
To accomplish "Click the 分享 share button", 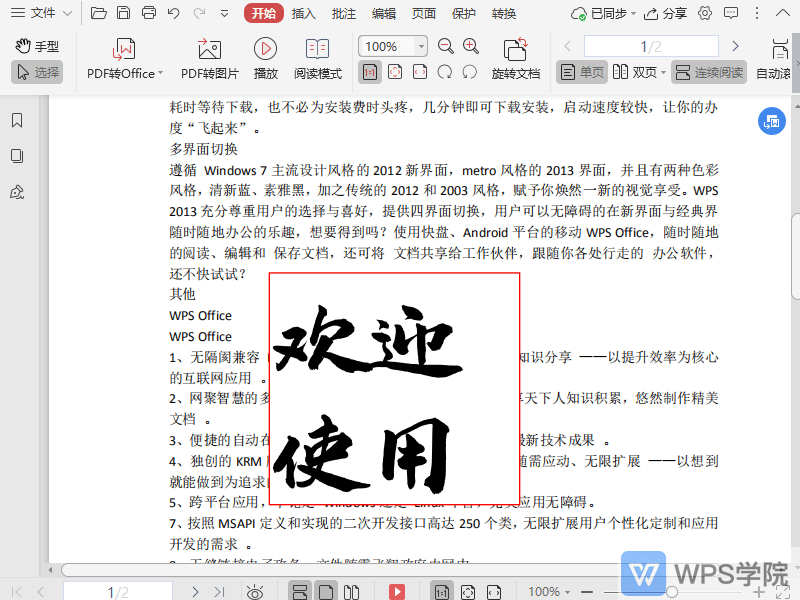I will (666, 13).
